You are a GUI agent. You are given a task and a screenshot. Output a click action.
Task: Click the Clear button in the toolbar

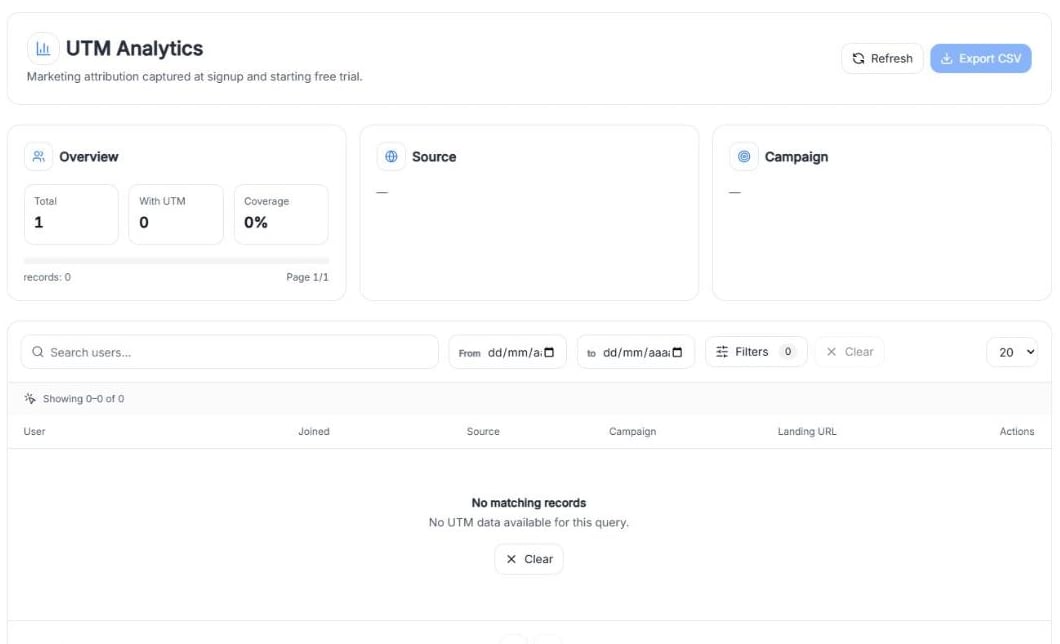coord(850,352)
